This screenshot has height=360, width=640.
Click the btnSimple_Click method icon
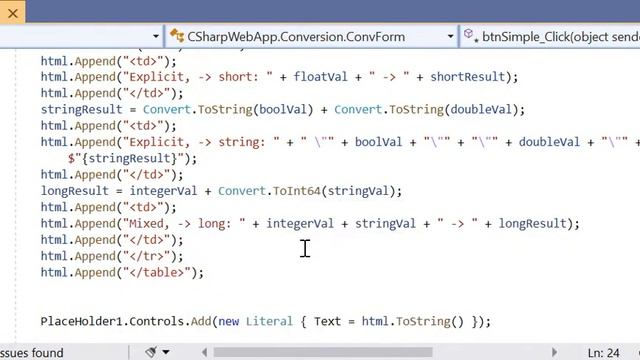tap(470, 36)
